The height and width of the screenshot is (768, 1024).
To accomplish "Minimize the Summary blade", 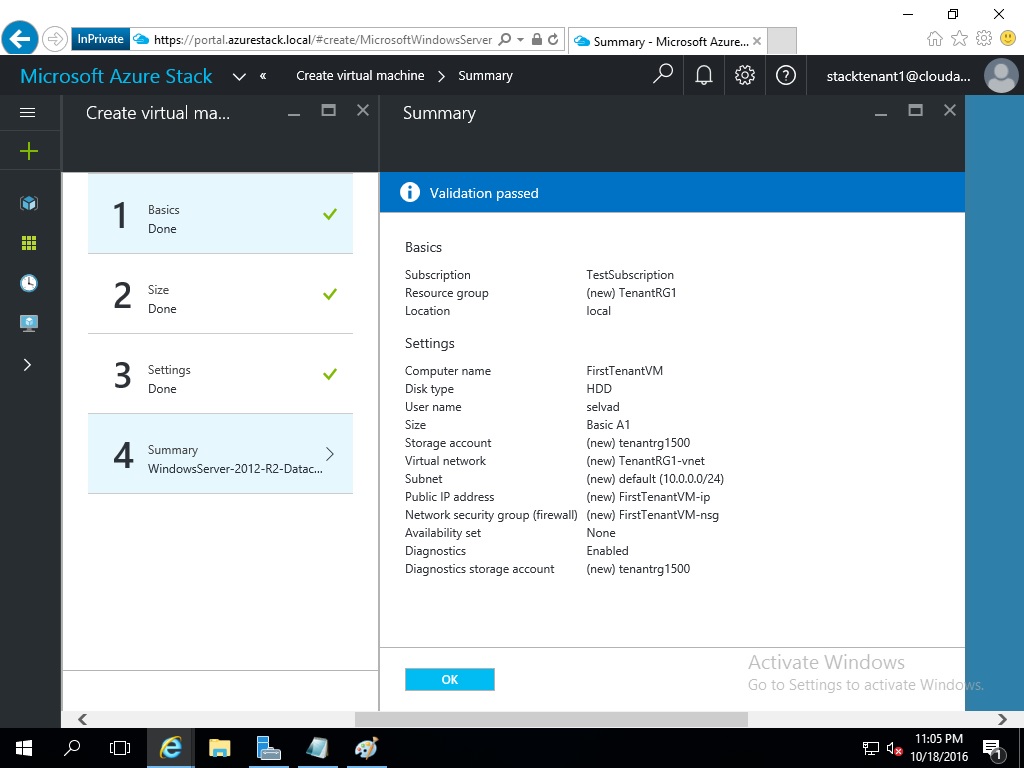I will click(881, 112).
